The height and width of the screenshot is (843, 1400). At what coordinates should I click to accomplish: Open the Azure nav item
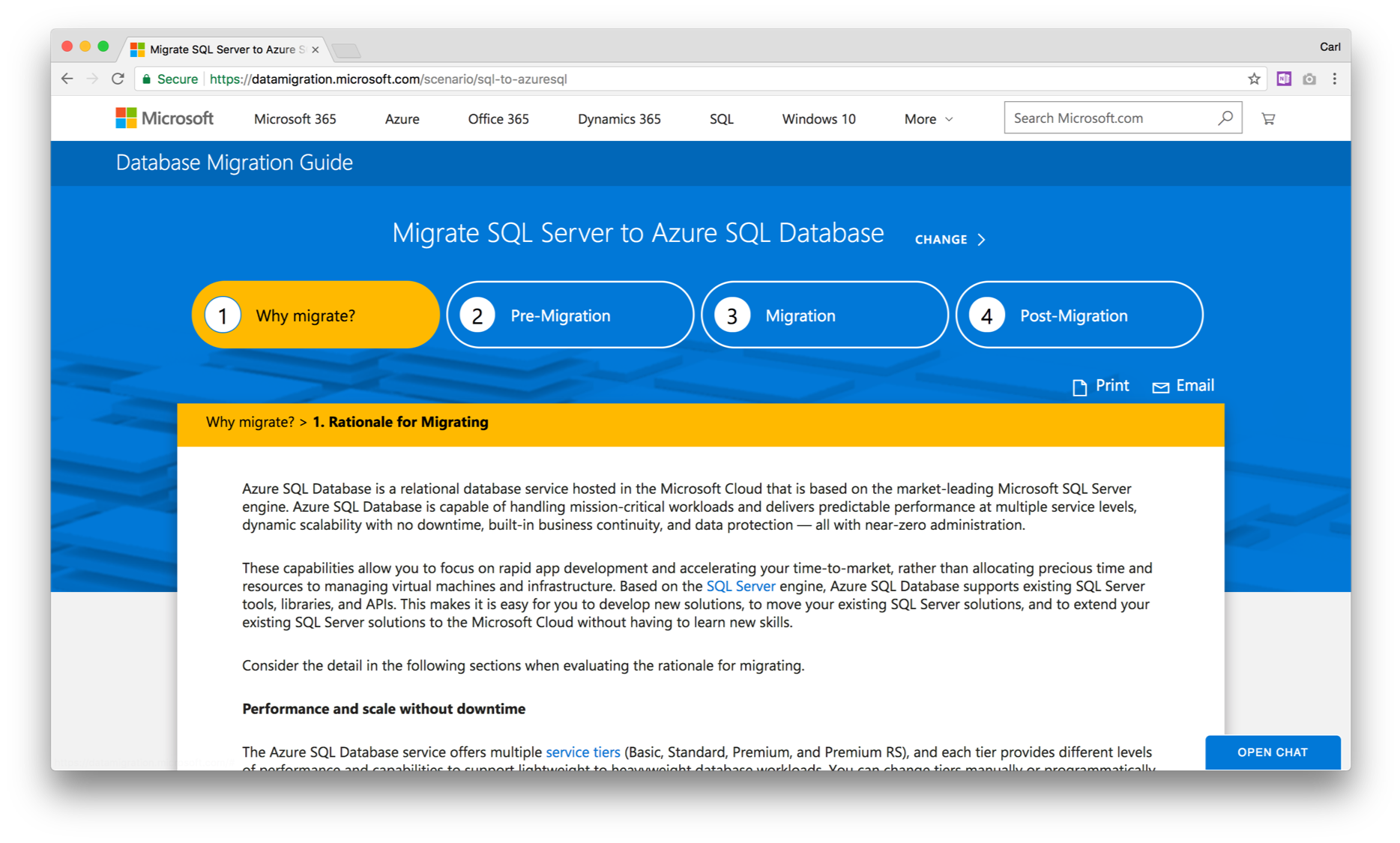[402, 119]
